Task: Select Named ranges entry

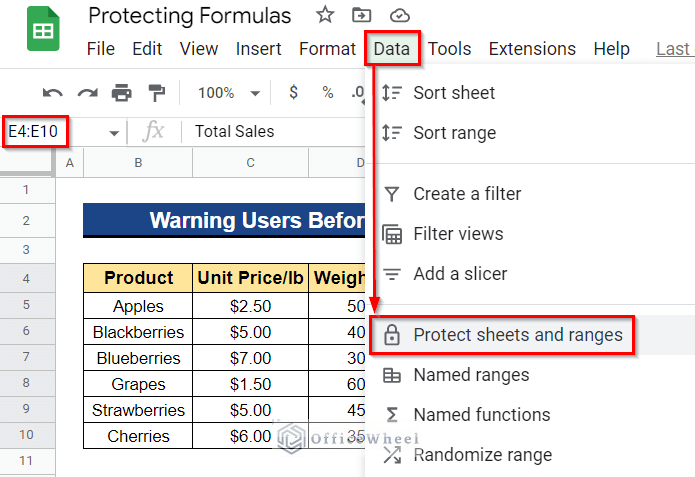Action: [x=531, y=375]
